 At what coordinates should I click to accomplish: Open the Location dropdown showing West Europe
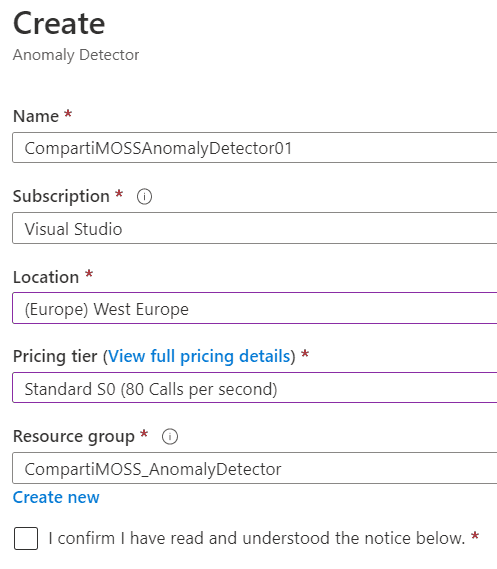[x=255, y=308]
